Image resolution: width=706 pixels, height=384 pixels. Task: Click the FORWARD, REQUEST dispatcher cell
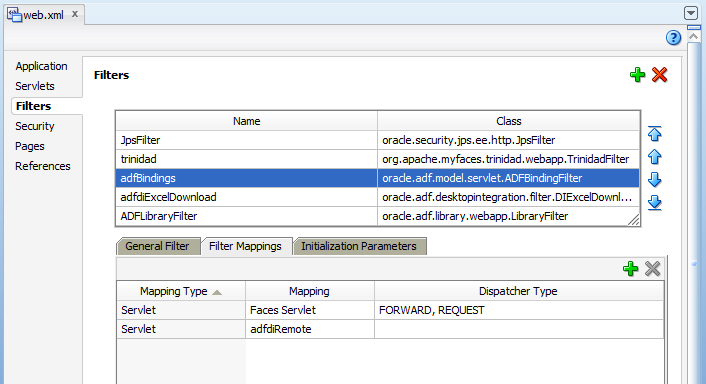[519, 310]
